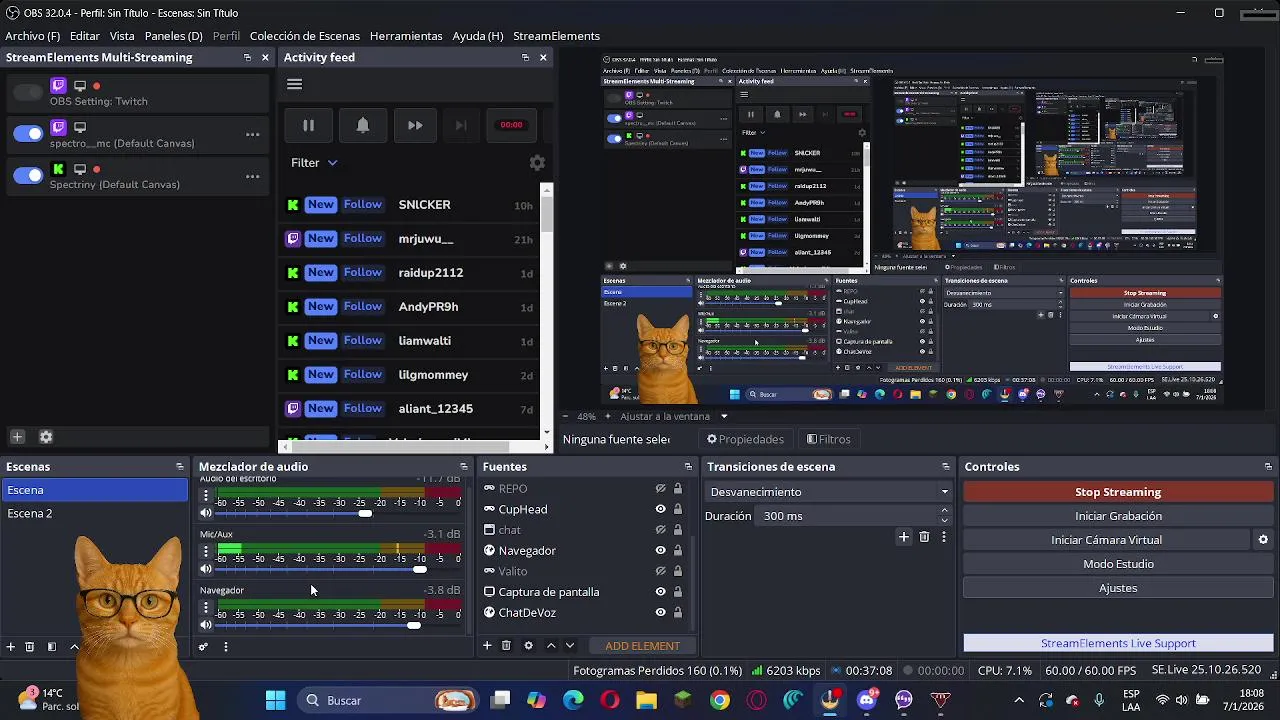The height and width of the screenshot is (720, 1280).
Task: Hide the ChatDeVoz source
Action: pyautogui.click(x=660, y=613)
